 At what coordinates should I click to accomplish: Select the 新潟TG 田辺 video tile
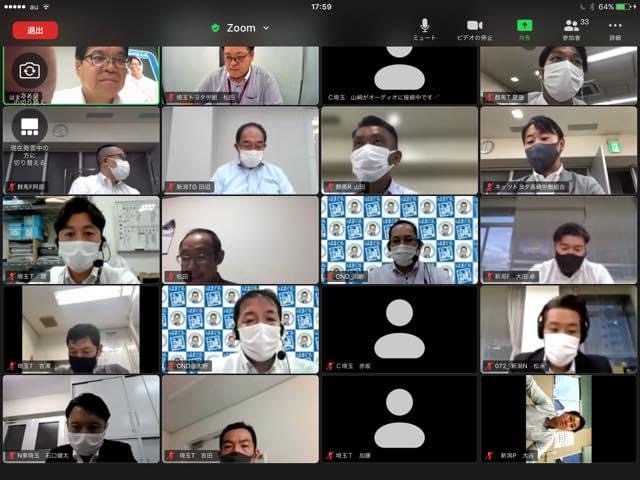click(240, 150)
